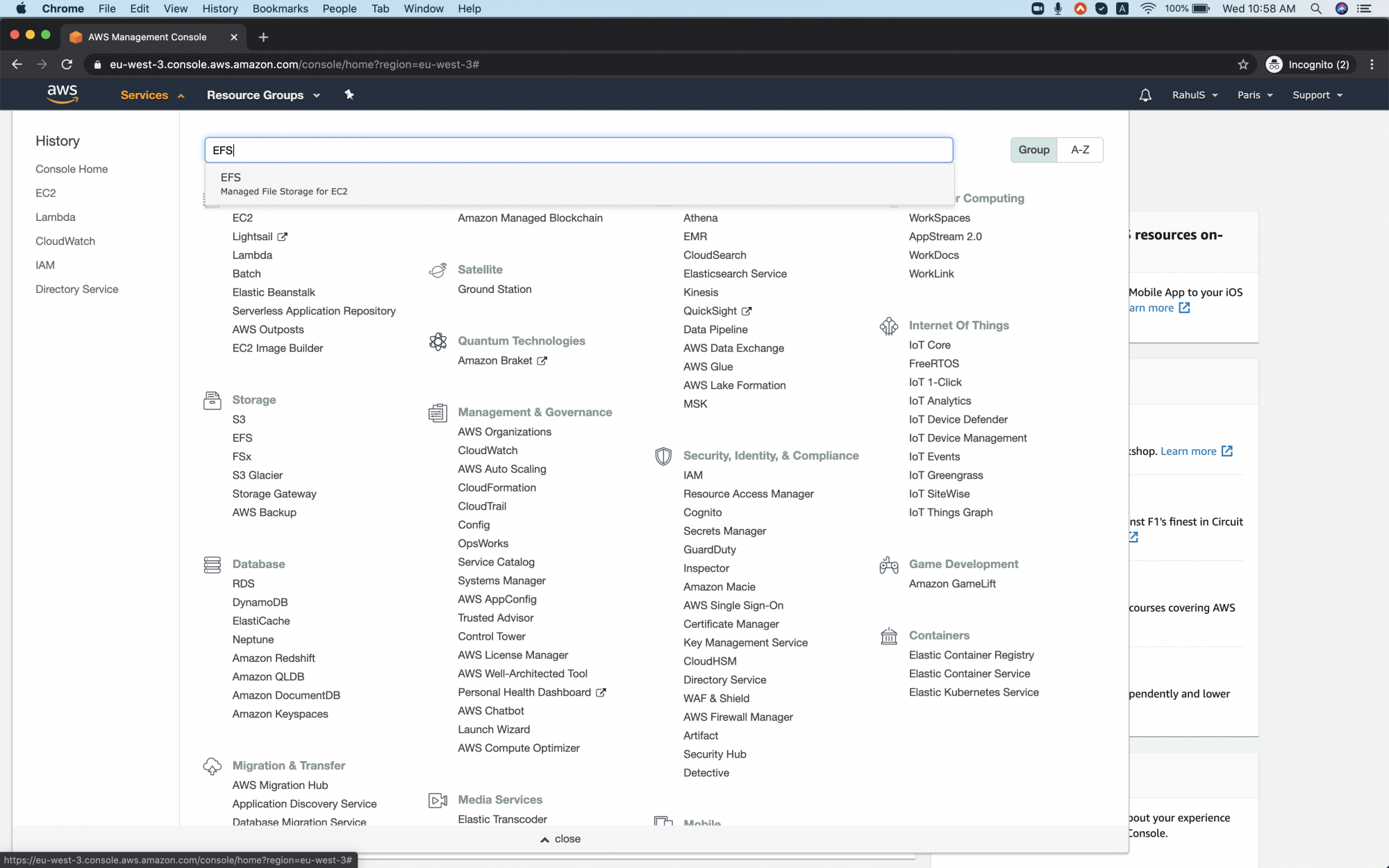Click the Security, Identity, & Compliance shield icon
This screenshot has height=868, width=1389.
pyautogui.click(x=663, y=456)
